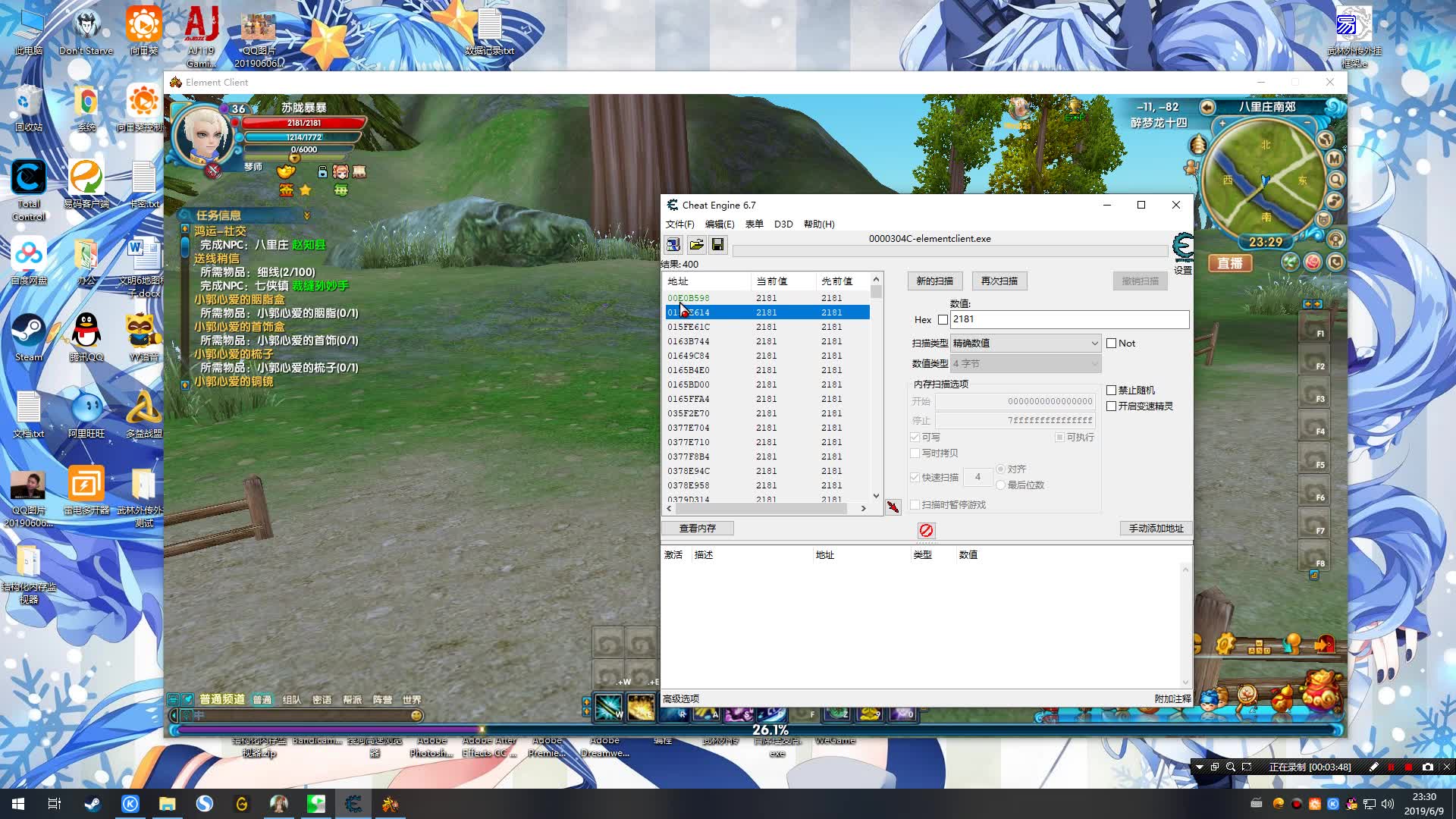Select the 最后位数 radio button

pos(1000,485)
